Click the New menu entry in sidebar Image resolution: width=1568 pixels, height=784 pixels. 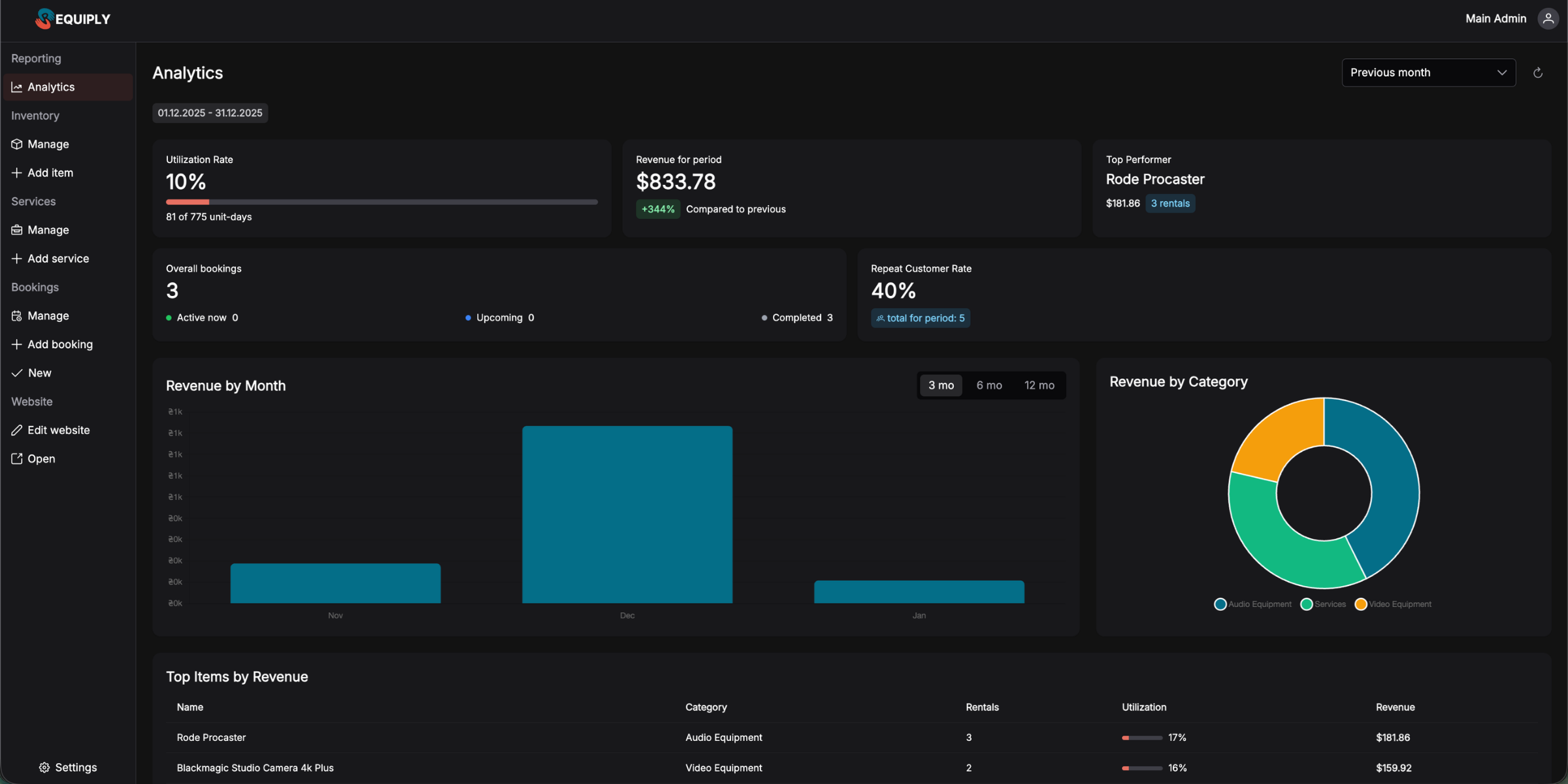click(39, 372)
